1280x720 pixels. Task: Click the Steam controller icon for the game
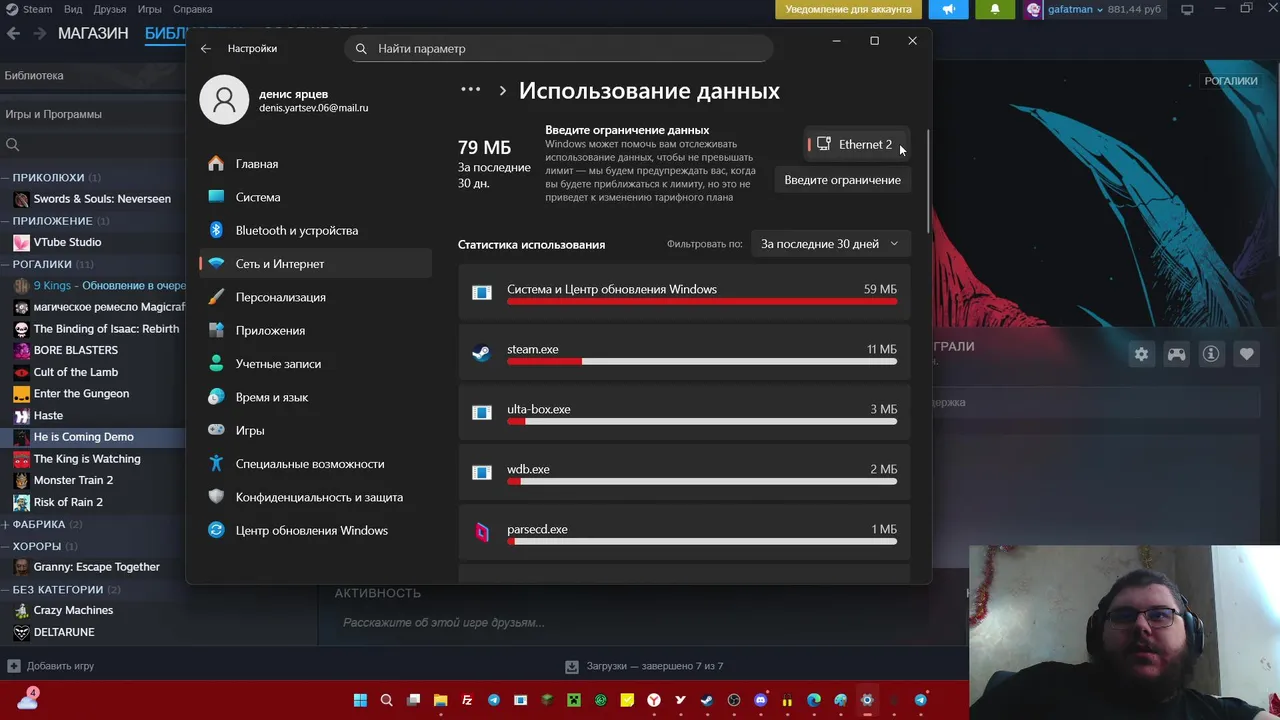[1176, 354]
